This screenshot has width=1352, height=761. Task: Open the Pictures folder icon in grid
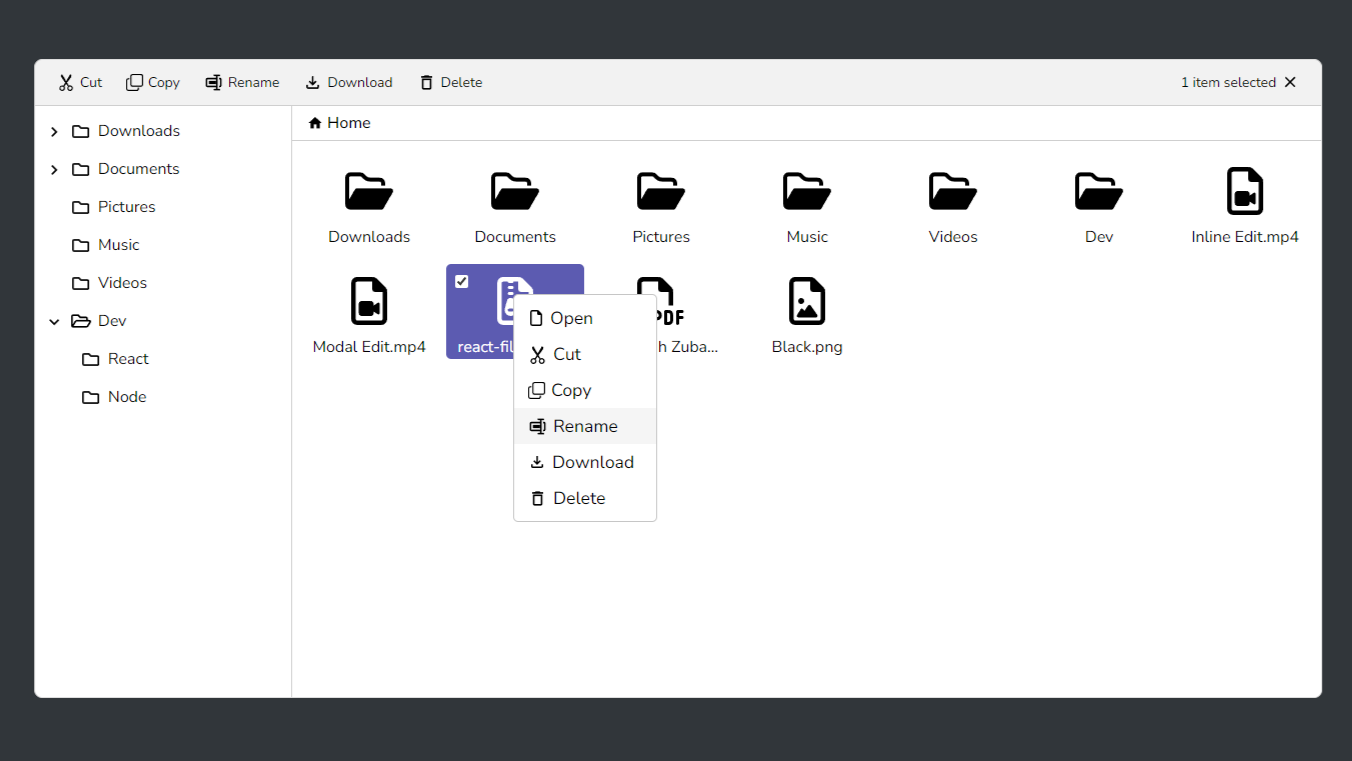point(661,191)
